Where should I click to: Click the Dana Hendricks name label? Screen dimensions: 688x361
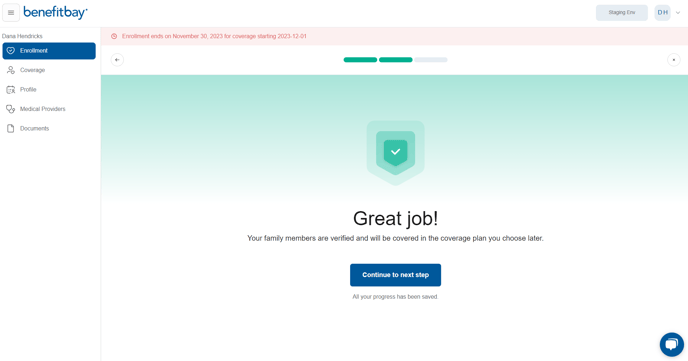pos(22,36)
